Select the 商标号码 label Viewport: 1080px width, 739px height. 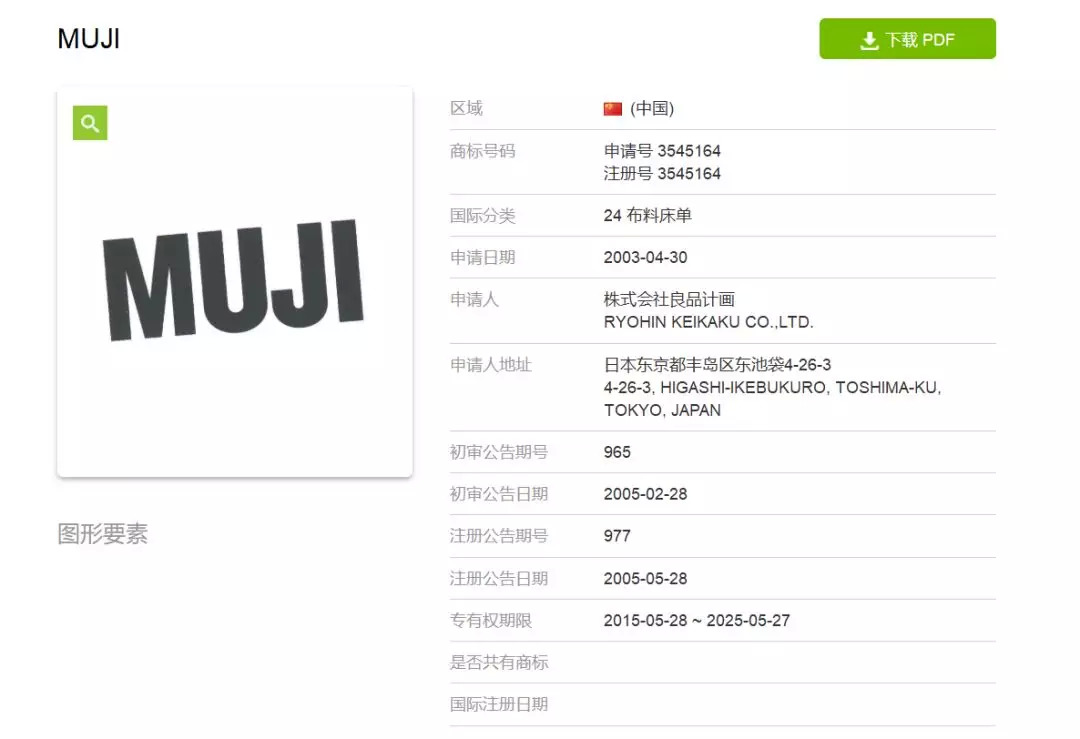point(482,151)
